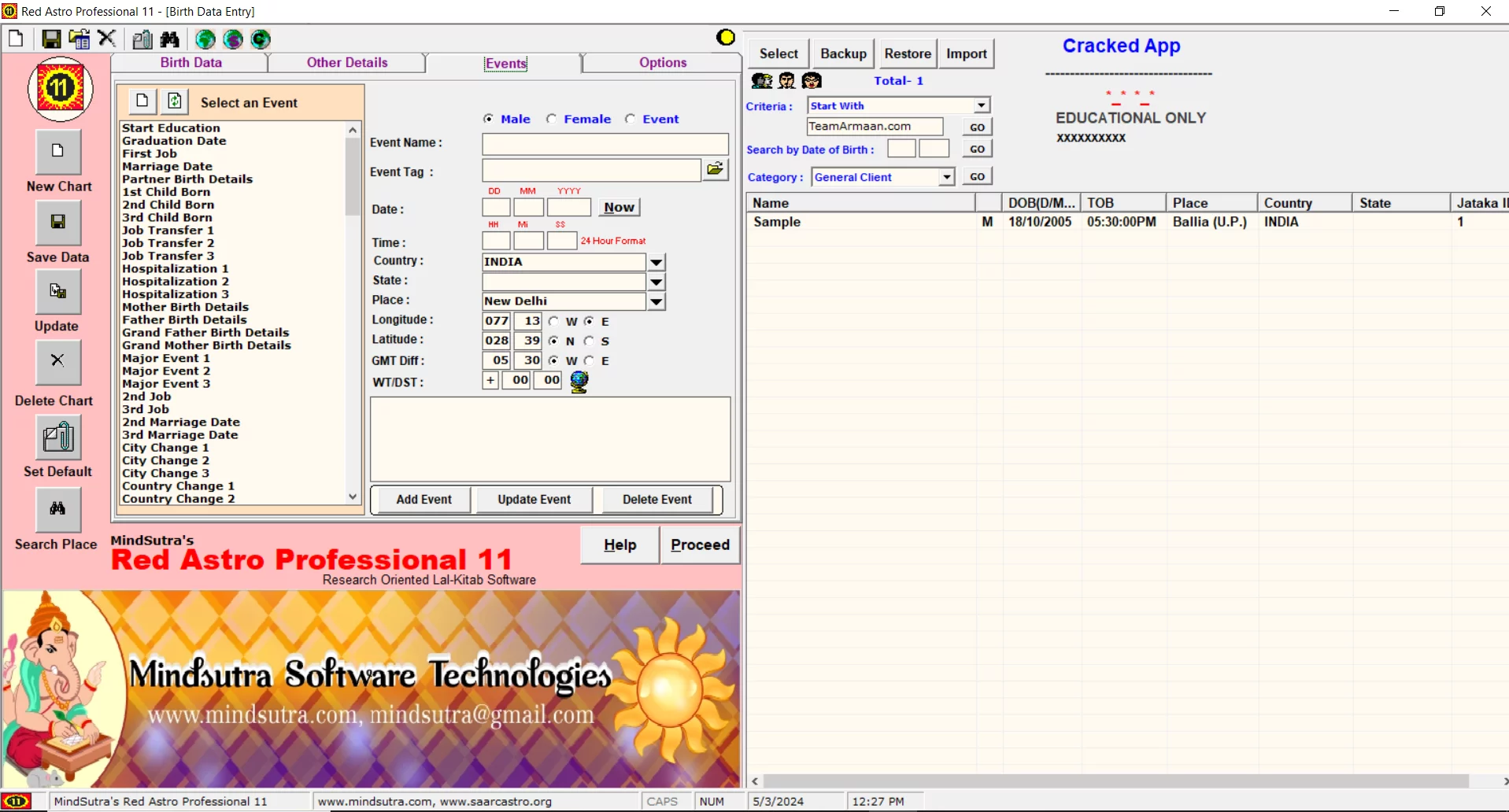Viewport: 1509px width, 812px height.
Task: Click the Save Data sidebar icon
Action: point(58,222)
